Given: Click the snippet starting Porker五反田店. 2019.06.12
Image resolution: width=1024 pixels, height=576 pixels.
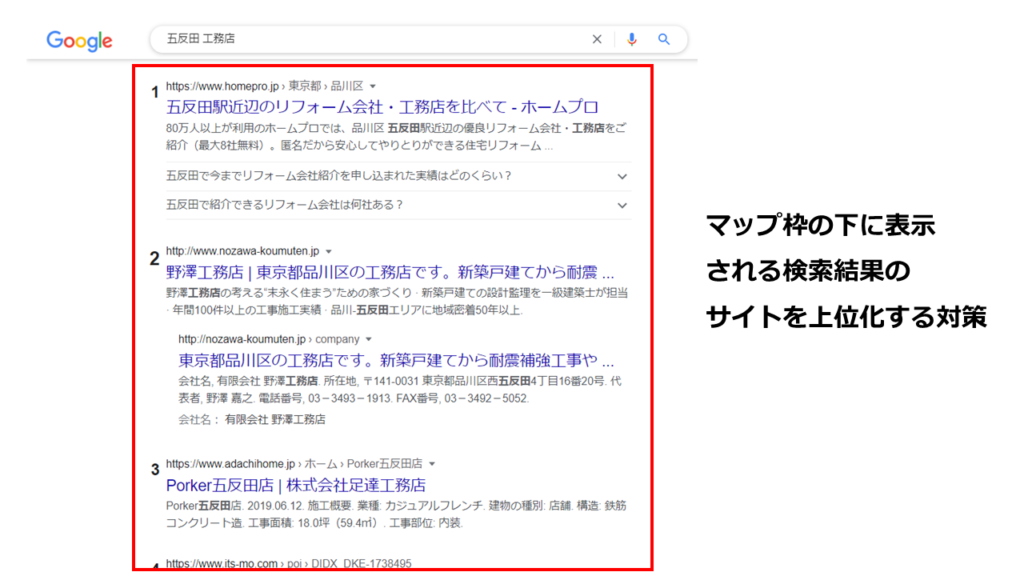Looking at the screenshot, I should [x=396, y=515].
